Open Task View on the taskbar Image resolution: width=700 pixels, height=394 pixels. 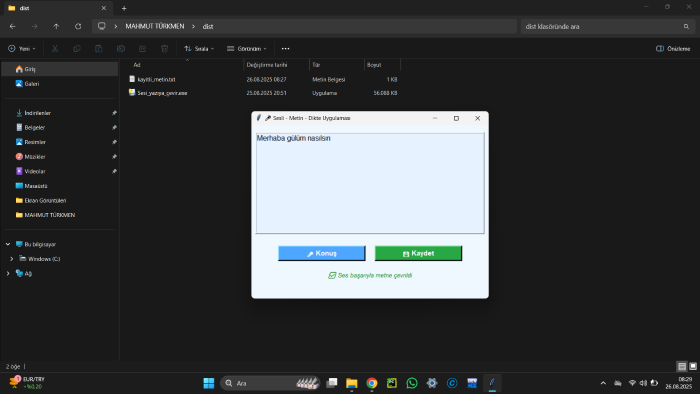tap(332, 383)
